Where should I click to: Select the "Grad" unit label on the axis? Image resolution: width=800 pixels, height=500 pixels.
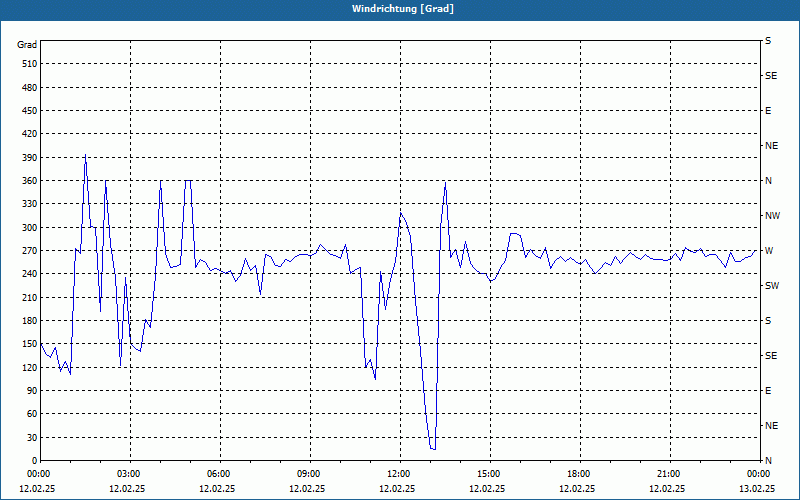pyautogui.click(x=27, y=45)
